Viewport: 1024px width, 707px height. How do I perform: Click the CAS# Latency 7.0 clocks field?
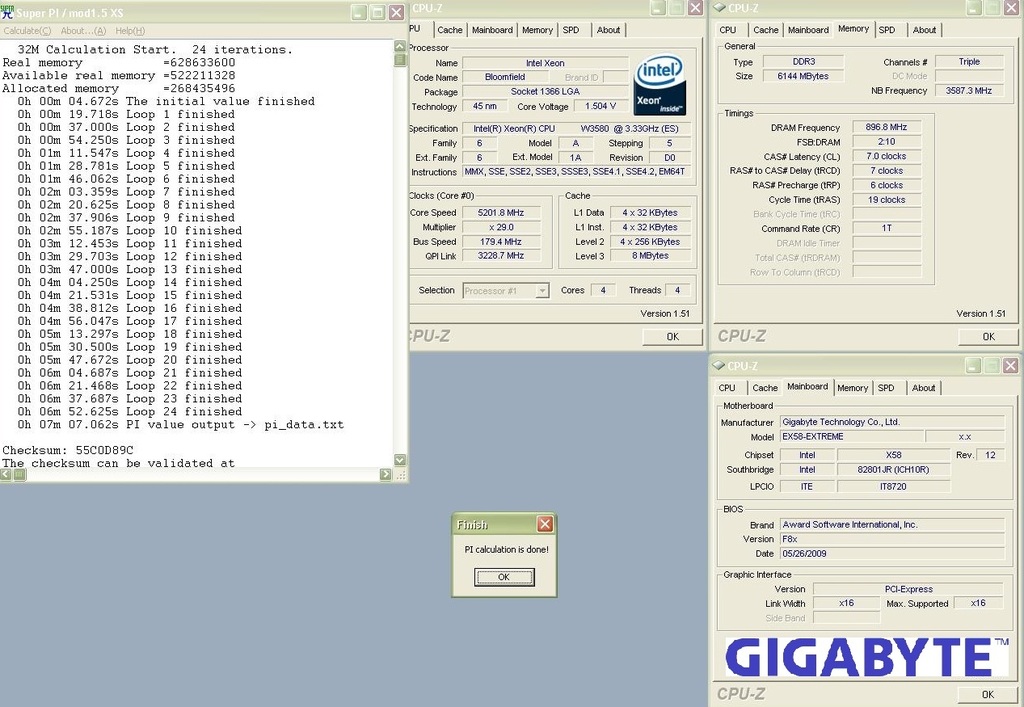pyautogui.click(x=886, y=156)
